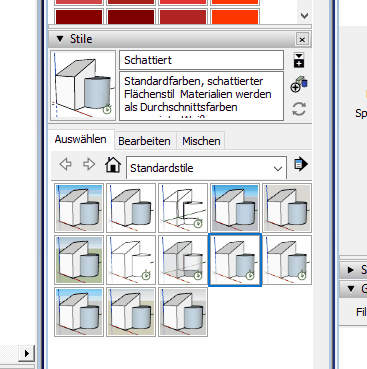This screenshot has width=367, height=369.
Task: Open the Details flyout arrow icon
Action: point(301,164)
